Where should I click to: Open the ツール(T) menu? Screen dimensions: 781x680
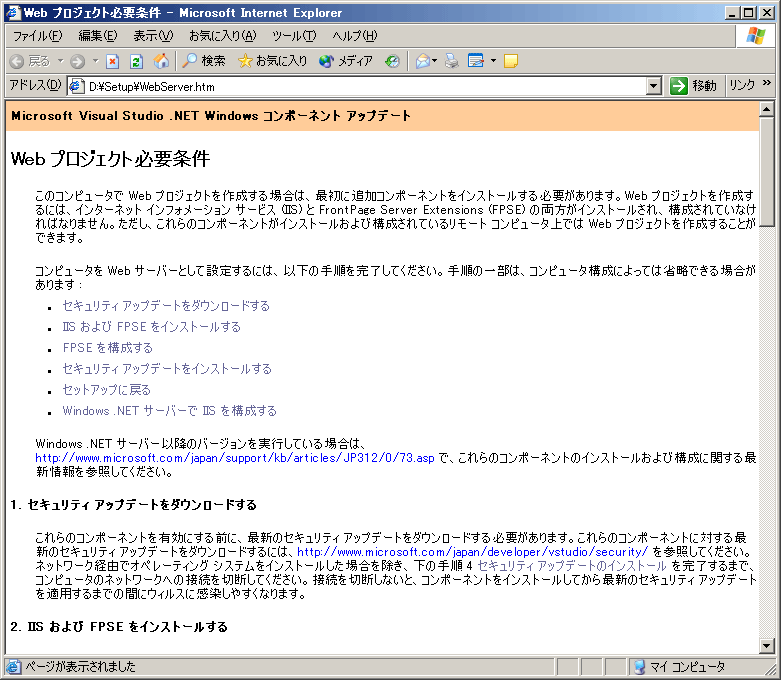pyautogui.click(x=294, y=36)
